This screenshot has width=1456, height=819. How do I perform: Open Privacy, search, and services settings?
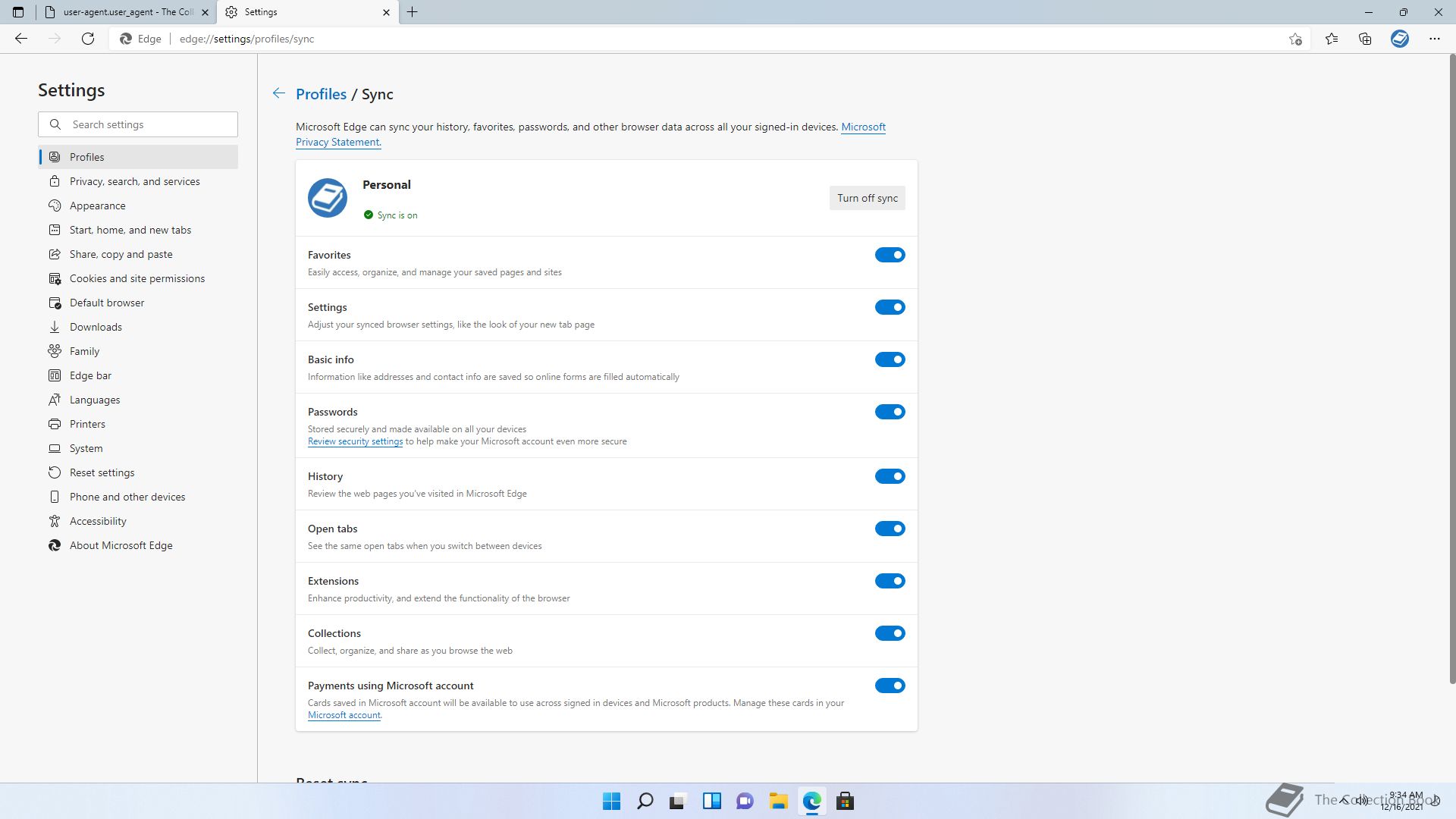pos(134,181)
